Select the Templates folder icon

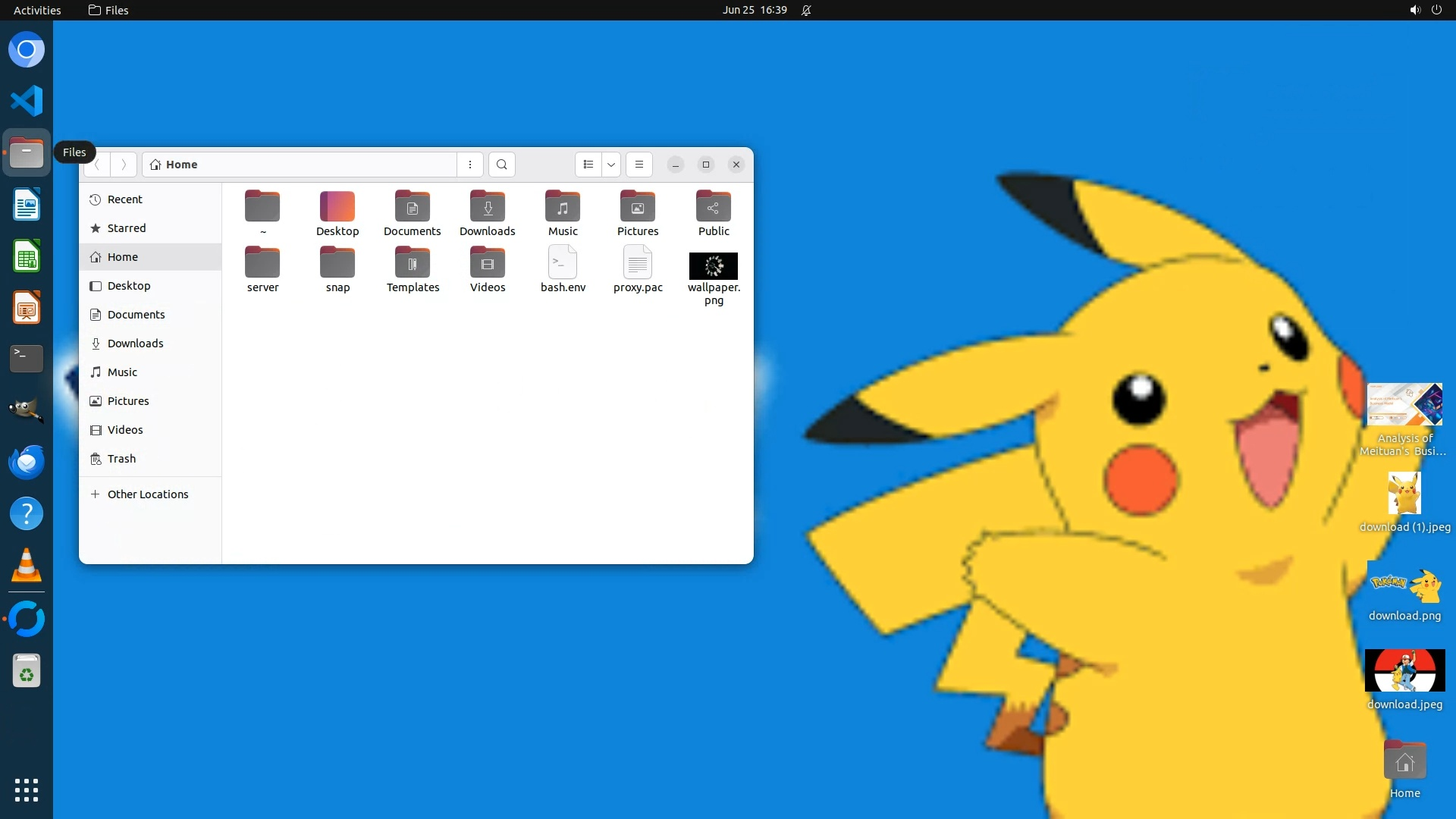coord(413,263)
